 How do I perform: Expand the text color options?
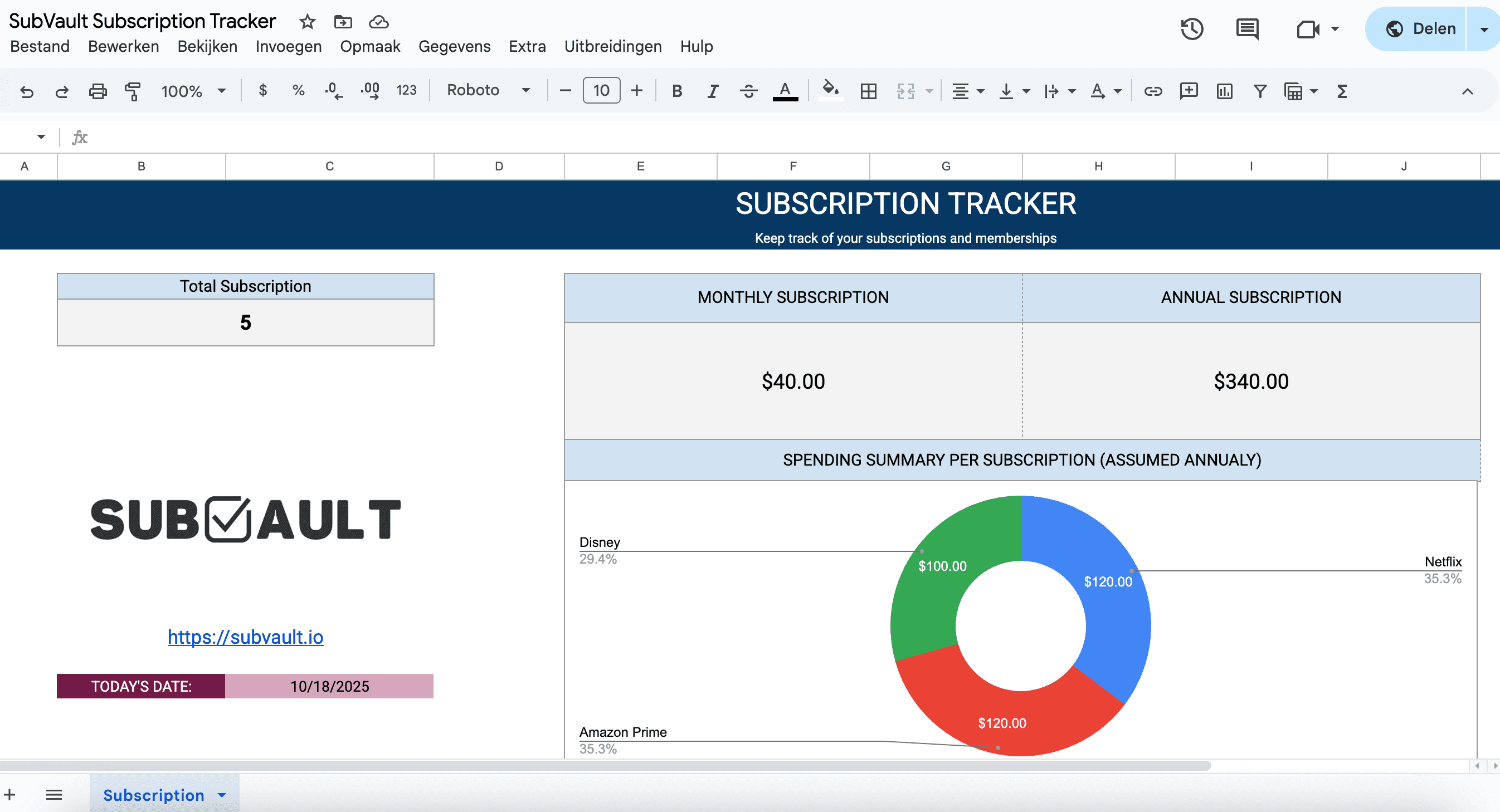pyautogui.click(x=785, y=91)
